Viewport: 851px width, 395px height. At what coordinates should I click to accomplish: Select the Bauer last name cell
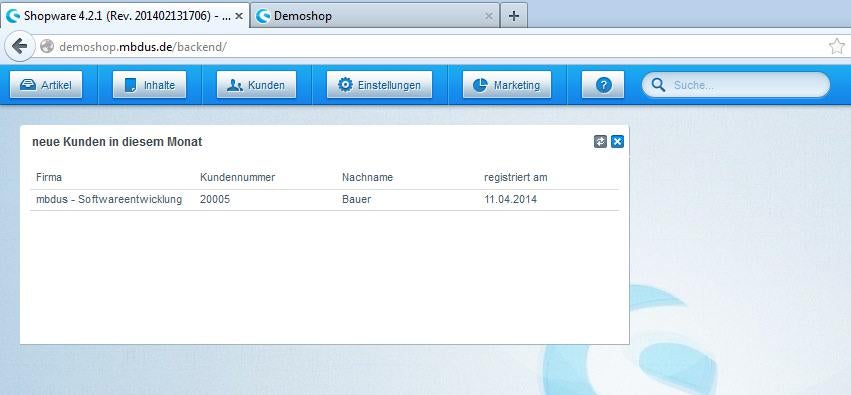click(x=357, y=199)
